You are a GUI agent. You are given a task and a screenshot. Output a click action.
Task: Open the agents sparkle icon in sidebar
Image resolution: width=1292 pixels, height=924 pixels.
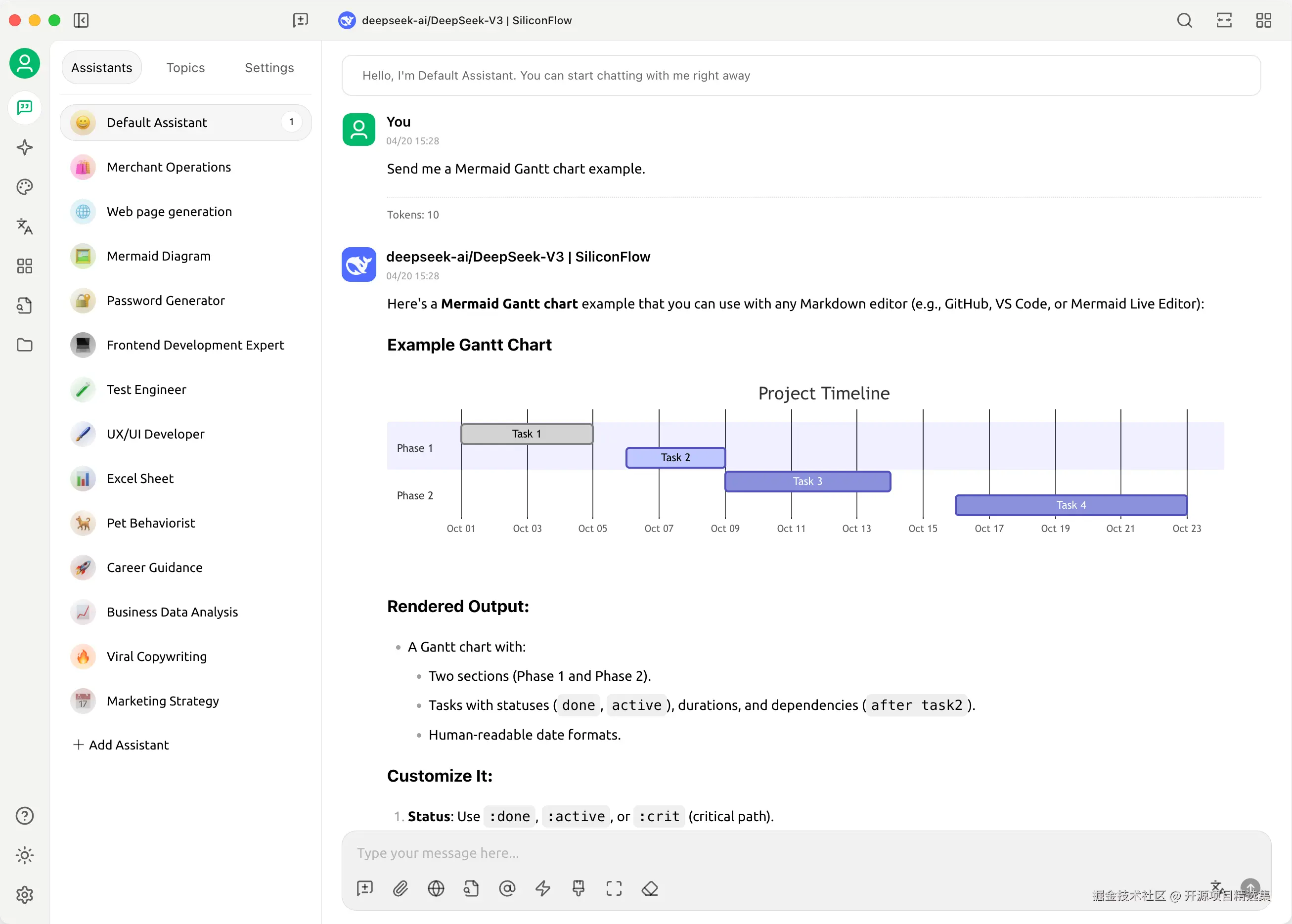click(24, 147)
